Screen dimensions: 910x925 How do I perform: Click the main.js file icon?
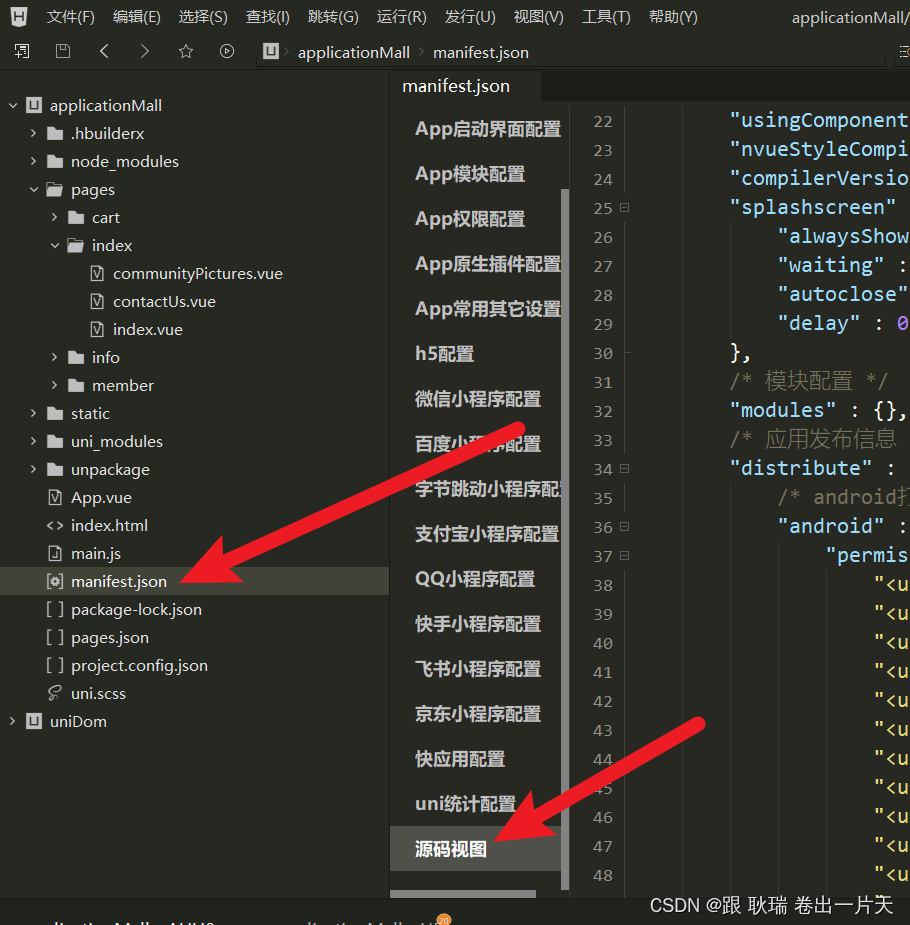pos(55,553)
